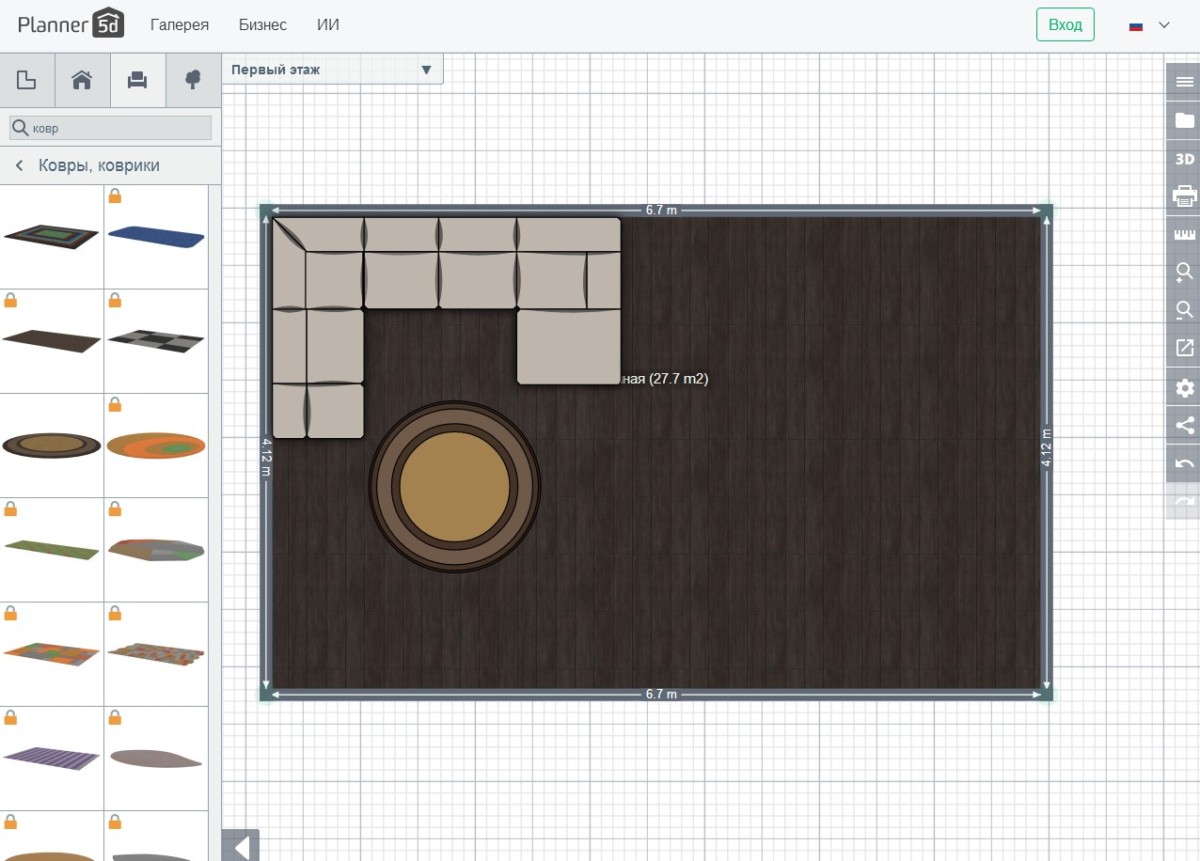The image size is (1200, 861).
Task: Select the green striped long rug thumbnail
Action: (51, 549)
